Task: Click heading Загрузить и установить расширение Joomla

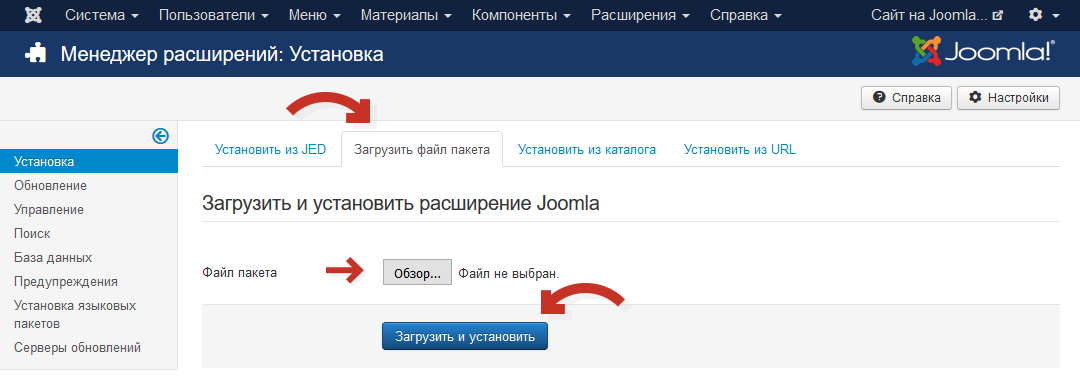Action: tap(401, 203)
